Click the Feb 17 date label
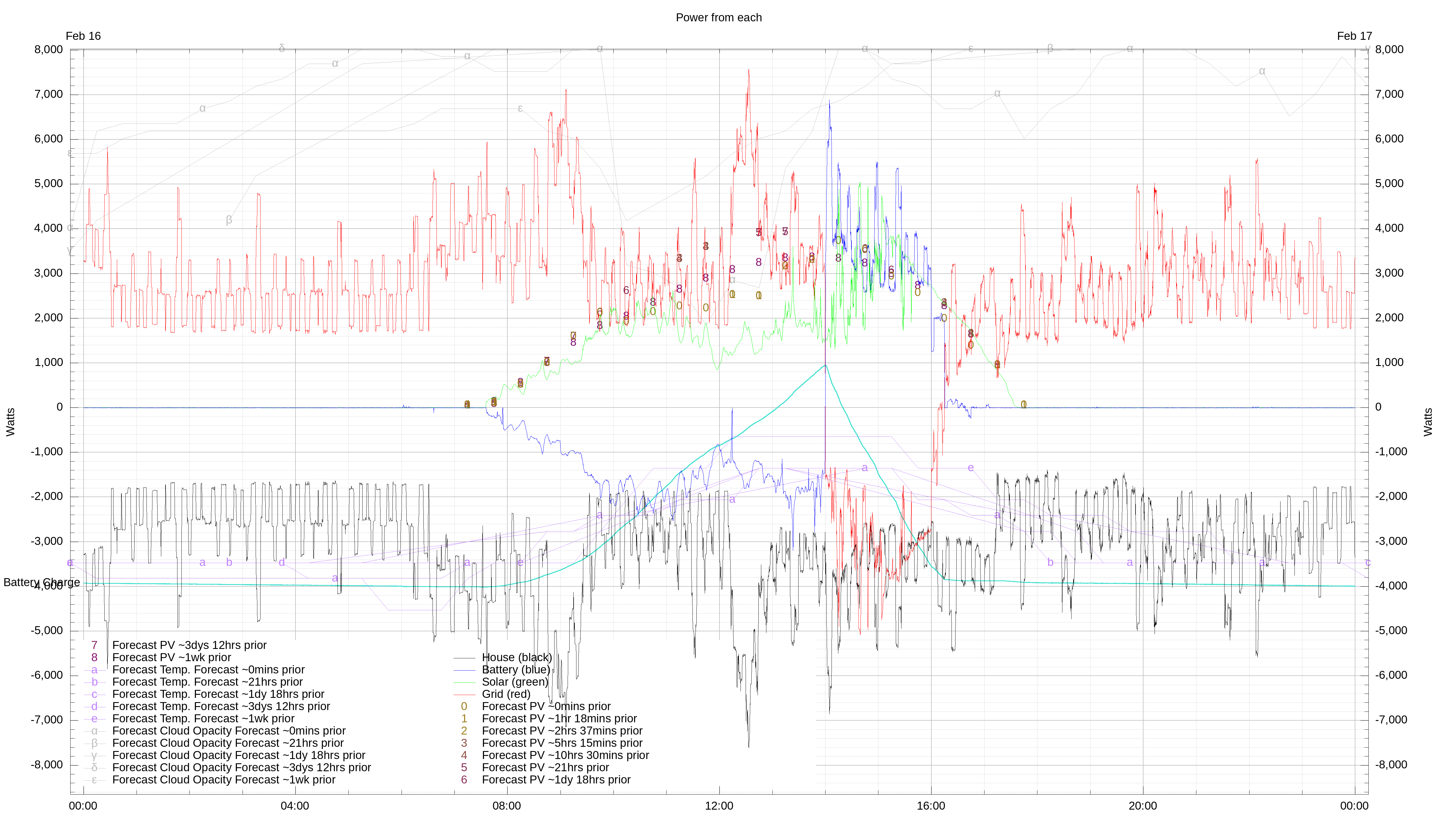This screenshot has height=819, width=1456. (x=1354, y=36)
